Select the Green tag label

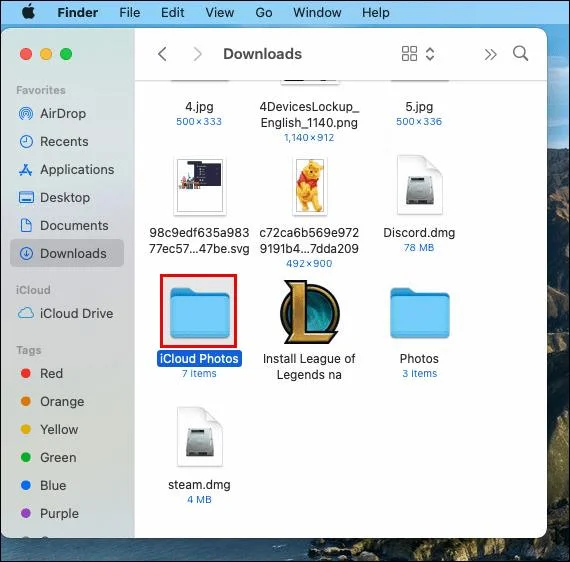[58, 457]
